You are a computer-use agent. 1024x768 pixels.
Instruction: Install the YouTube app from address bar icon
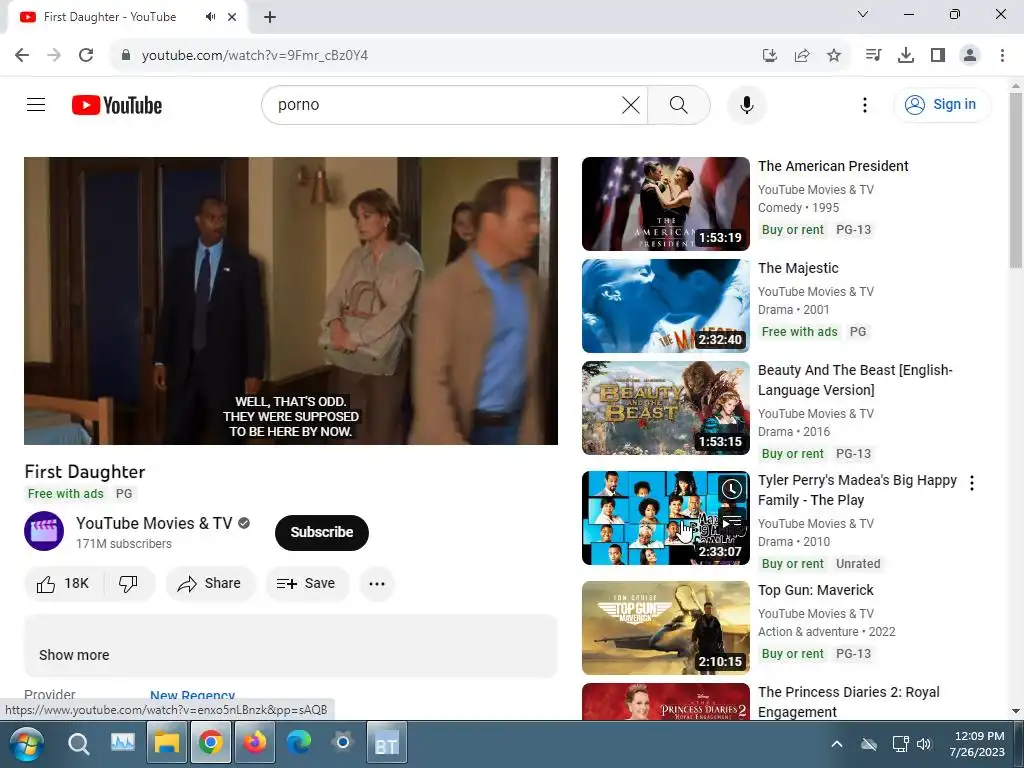(x=770, y=56)
